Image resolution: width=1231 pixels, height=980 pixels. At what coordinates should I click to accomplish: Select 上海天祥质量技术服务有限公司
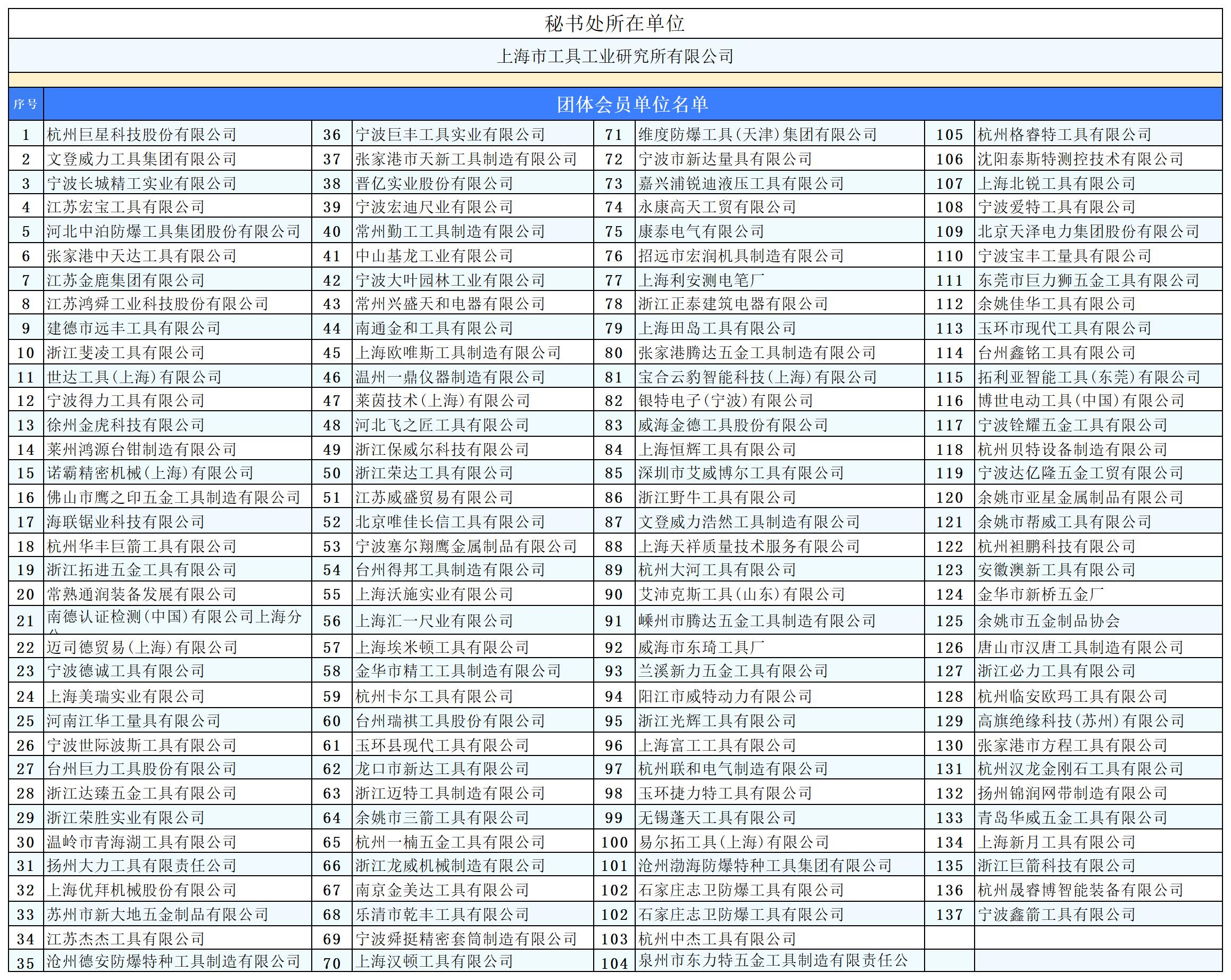pos(749,546)
